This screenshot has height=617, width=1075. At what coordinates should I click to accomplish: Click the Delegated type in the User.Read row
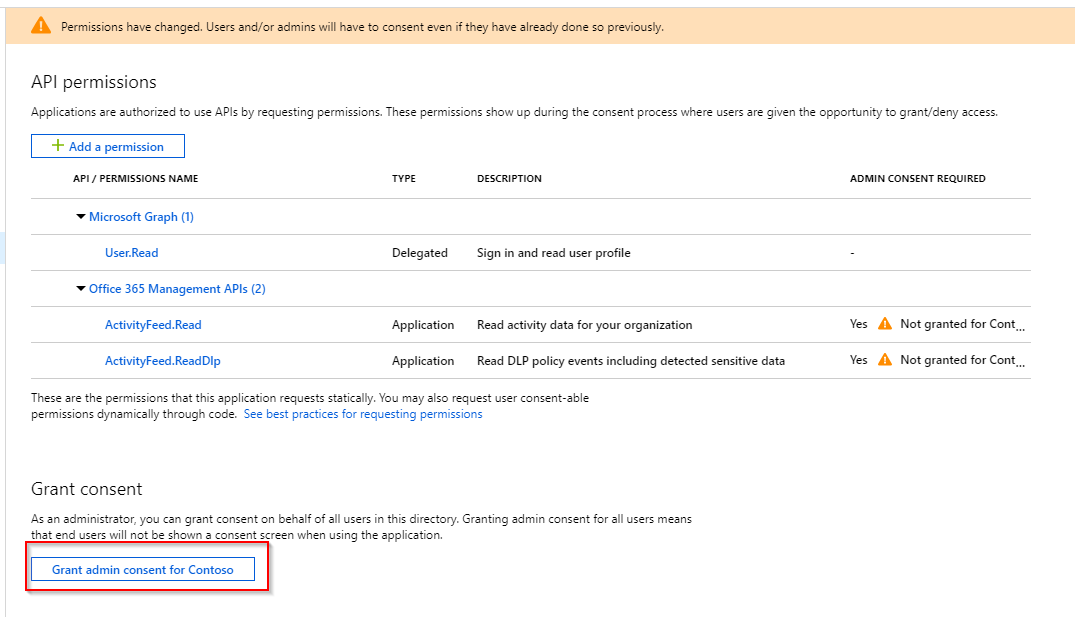pos(420,252)
